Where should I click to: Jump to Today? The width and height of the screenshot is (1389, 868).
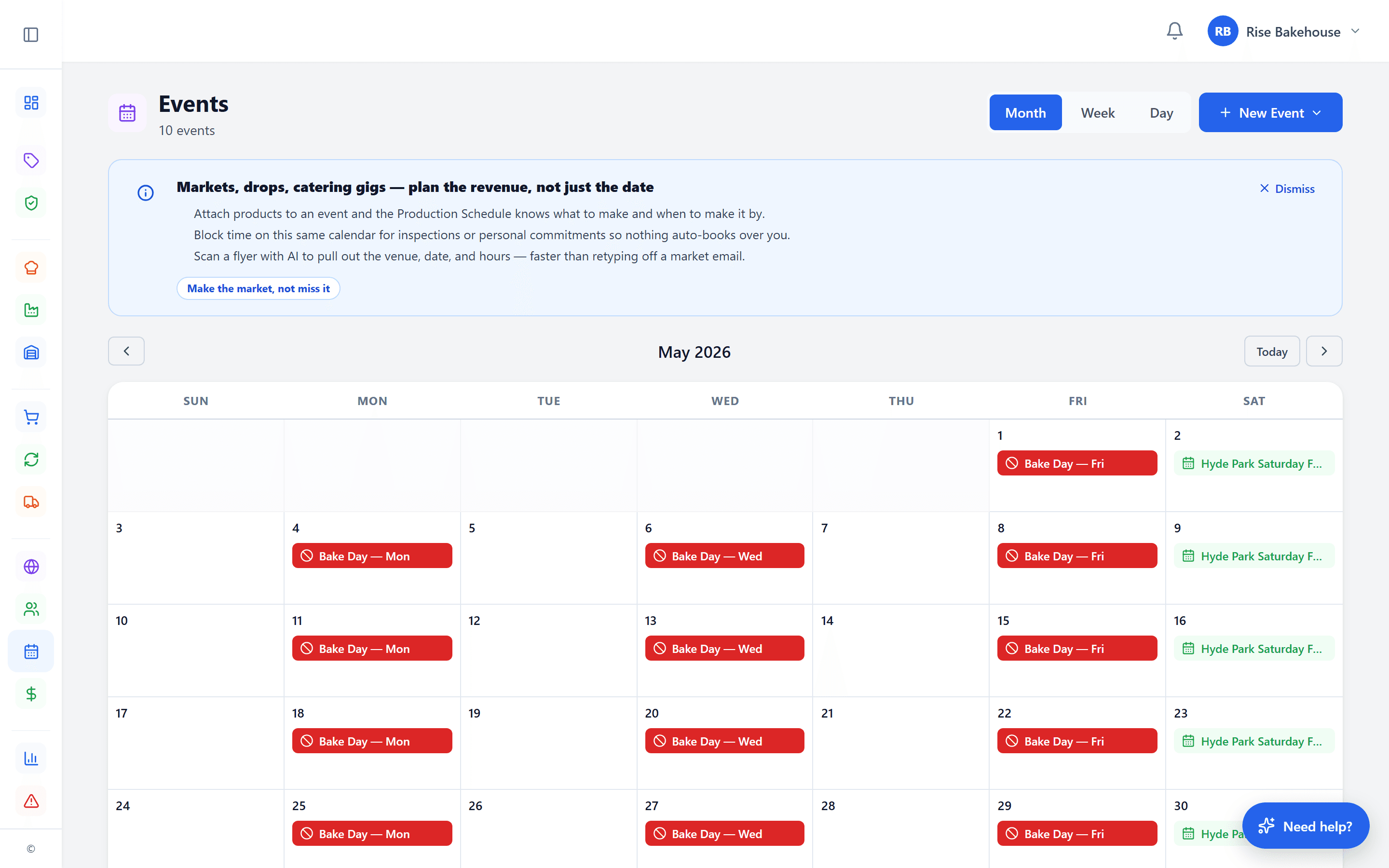click(x=1272, y=352)
